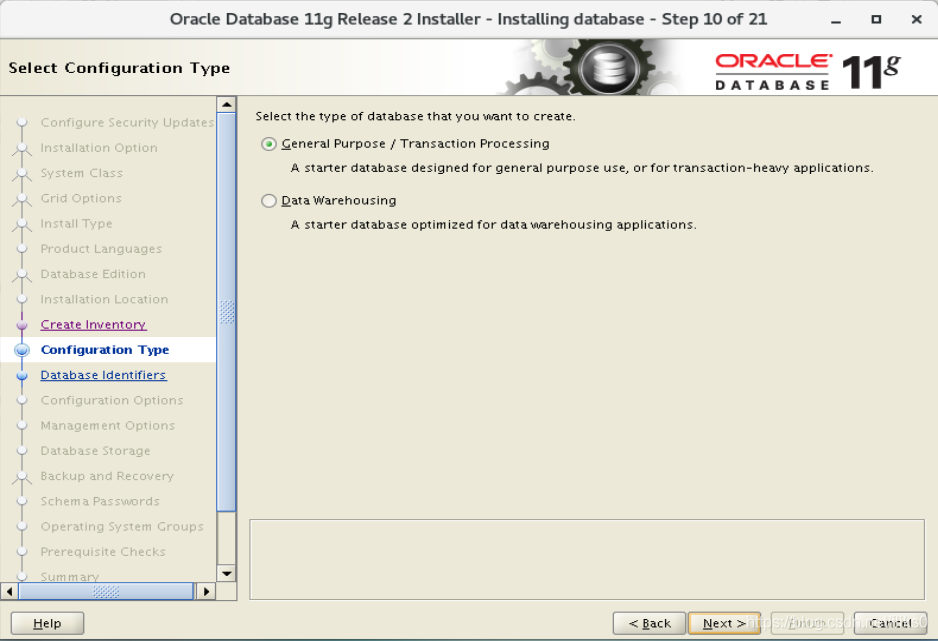Viewport: 938px width, 641px height.
Task: Click the Grid Options step text
Action: coord(81,198)
